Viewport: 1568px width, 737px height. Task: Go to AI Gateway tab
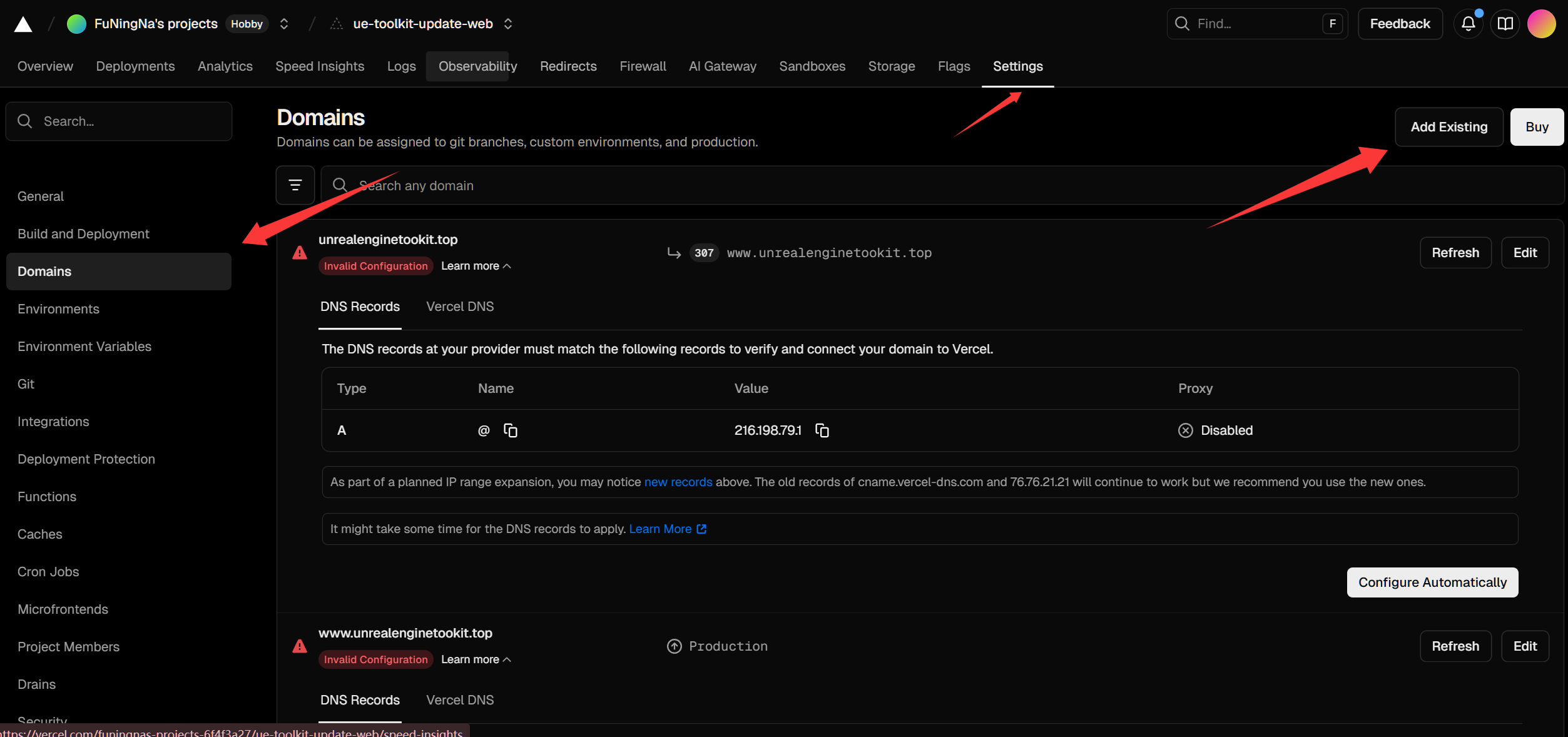pos(723,66)
